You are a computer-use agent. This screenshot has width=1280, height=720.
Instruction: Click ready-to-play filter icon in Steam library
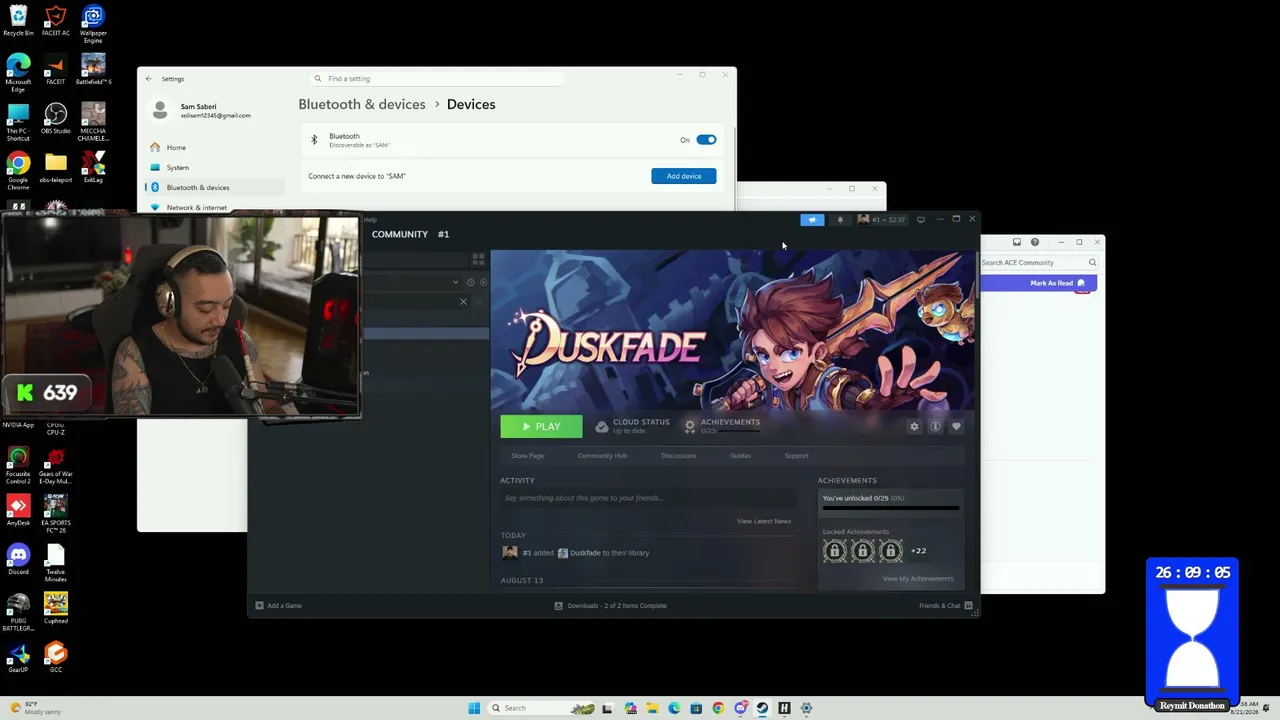(483, 282)
